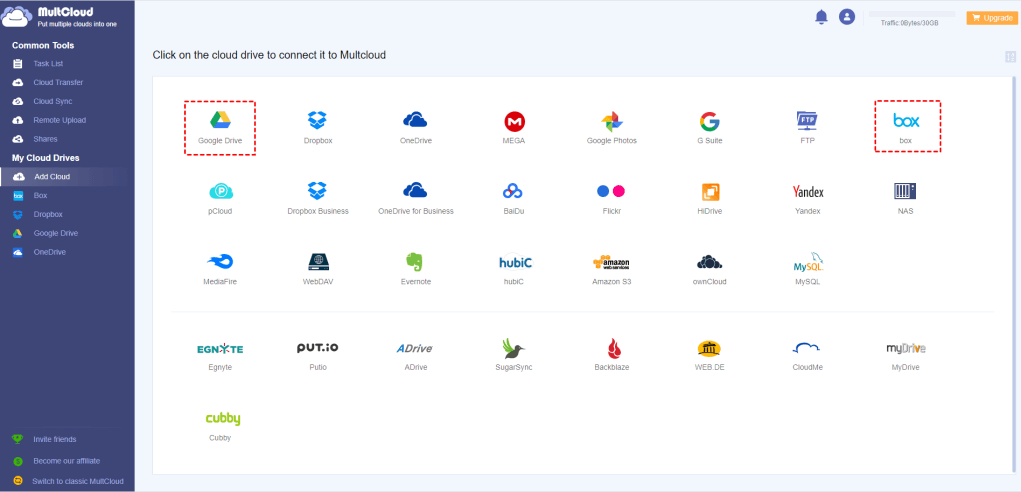Image resolution: width=1021 pixels, height=492 pixels.
Task: Add CloudMe drive
Action: [807, 355]
